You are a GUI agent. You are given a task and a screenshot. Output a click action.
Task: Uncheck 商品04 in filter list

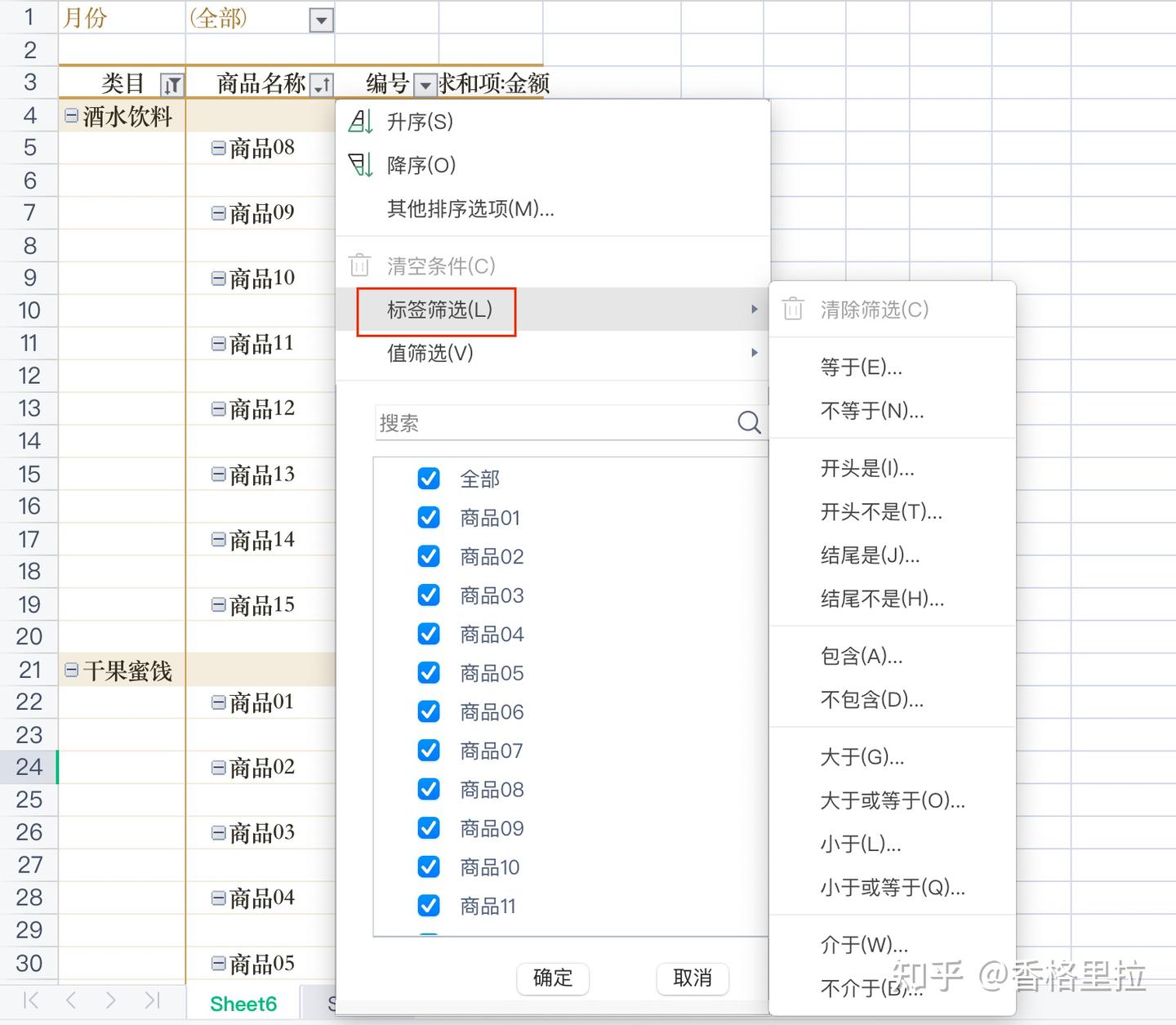tap(429, 634)
